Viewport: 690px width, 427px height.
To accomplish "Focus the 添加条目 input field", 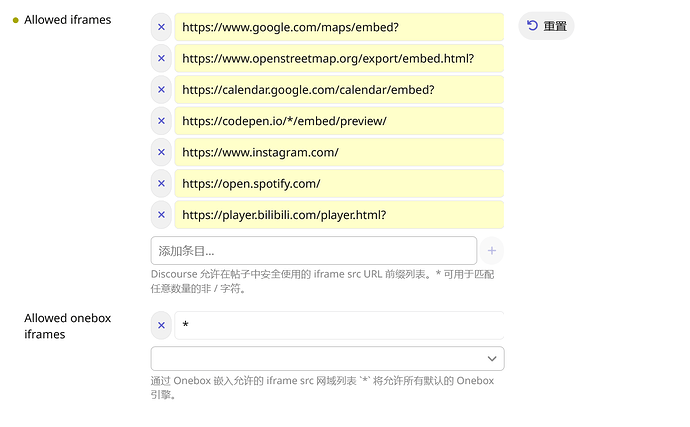I will [314, 250].
